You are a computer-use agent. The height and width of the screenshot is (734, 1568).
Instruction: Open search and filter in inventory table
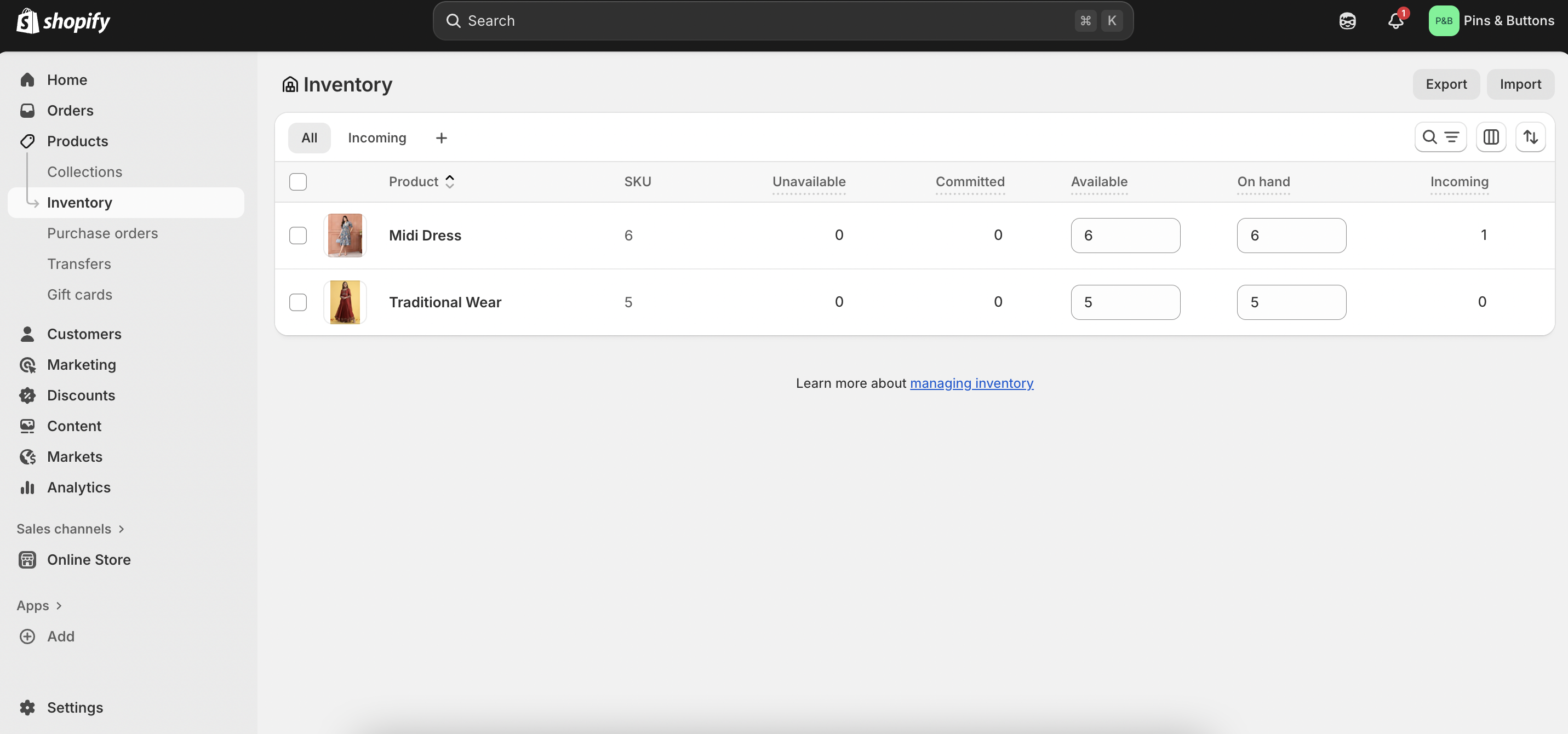point(1440,137)
